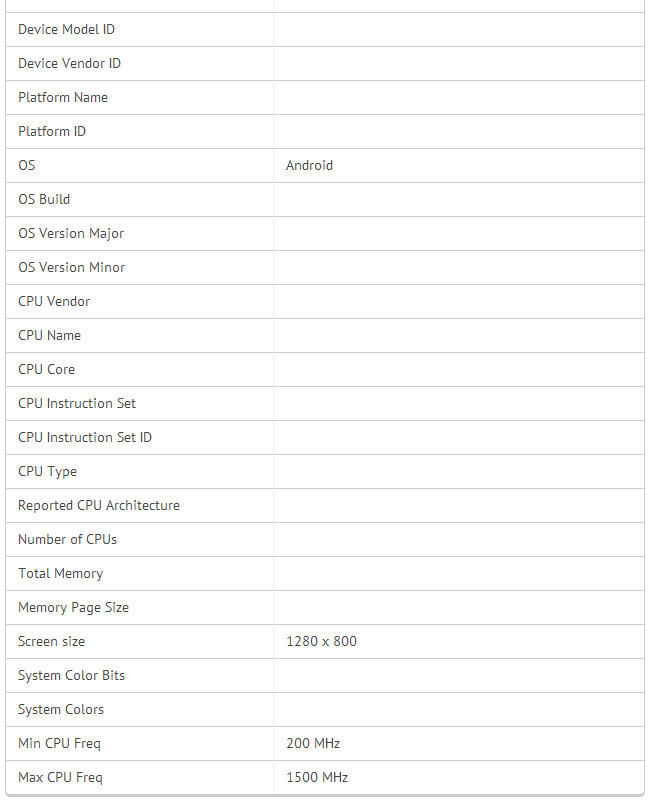Image resolution: width=650 pixels, height=800 pixels.
Task: Select the Number of CPUs label
Action: tap(67, 540)
